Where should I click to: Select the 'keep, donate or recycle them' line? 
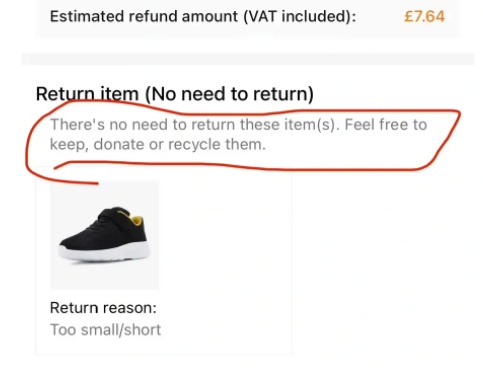(x=158, y=145)
